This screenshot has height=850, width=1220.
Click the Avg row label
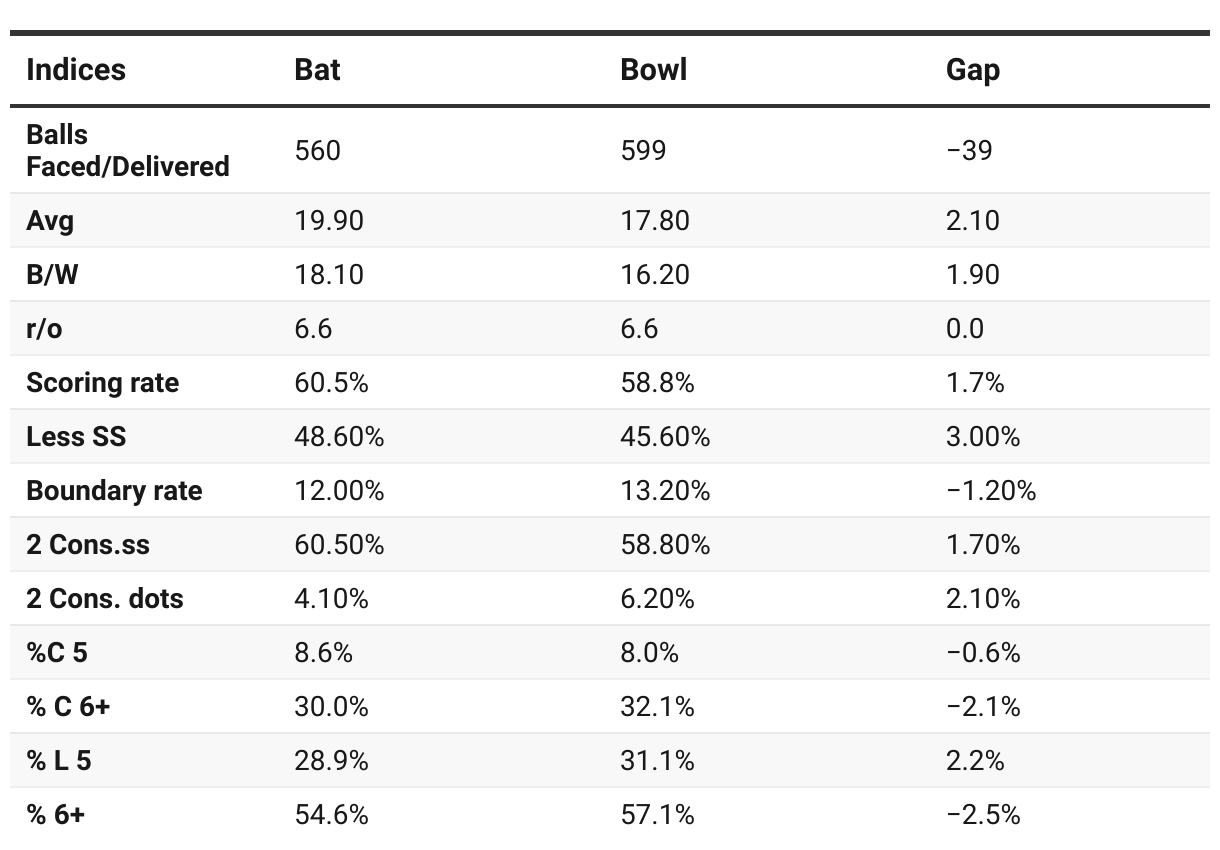click(x=50, y=220)
